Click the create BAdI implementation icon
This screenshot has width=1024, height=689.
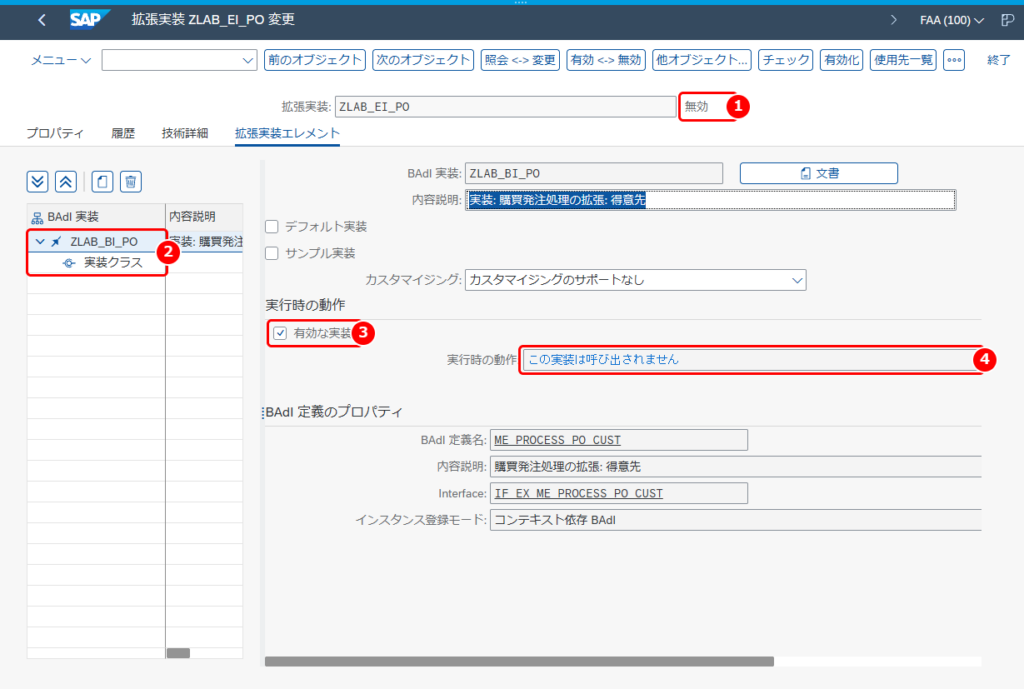(102, 182)
